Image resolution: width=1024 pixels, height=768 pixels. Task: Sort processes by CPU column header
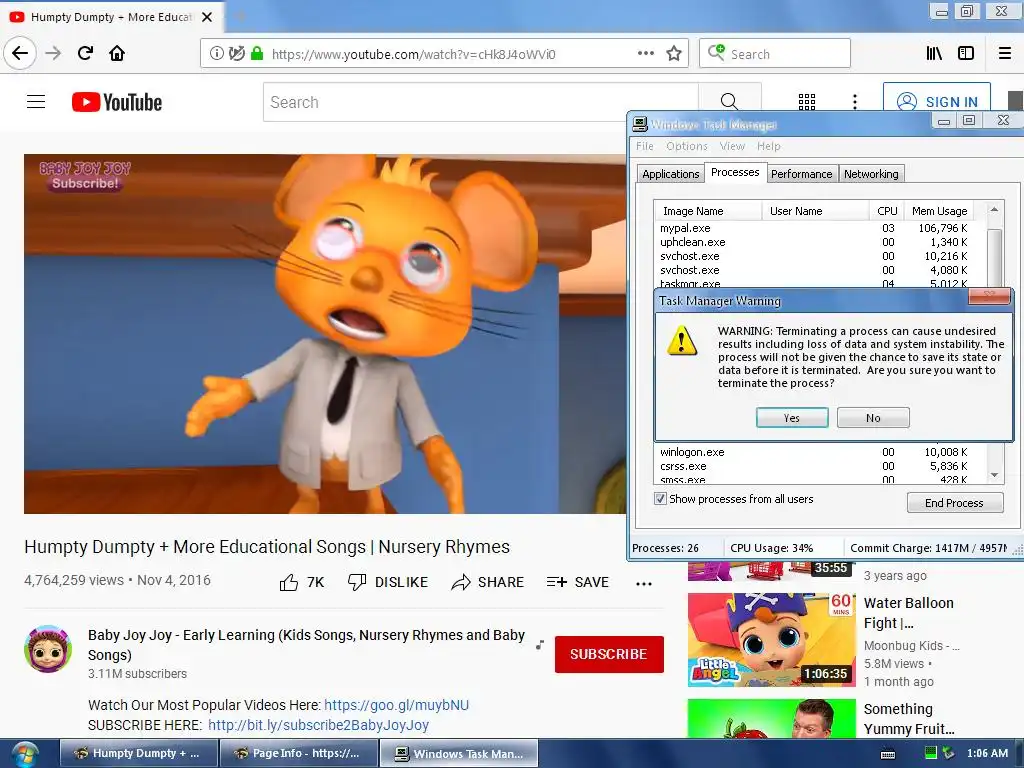click(887, 211)
